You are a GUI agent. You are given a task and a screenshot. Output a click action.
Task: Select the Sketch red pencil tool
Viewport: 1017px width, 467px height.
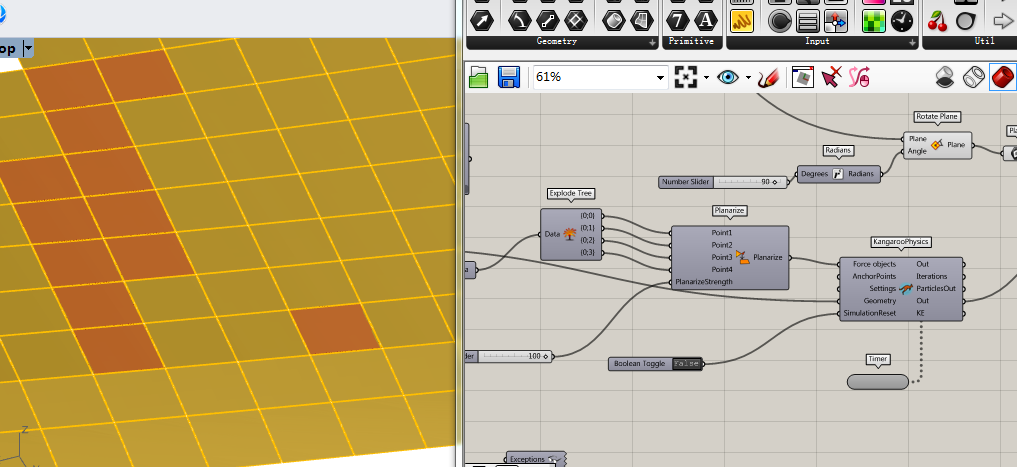point(768,78)
